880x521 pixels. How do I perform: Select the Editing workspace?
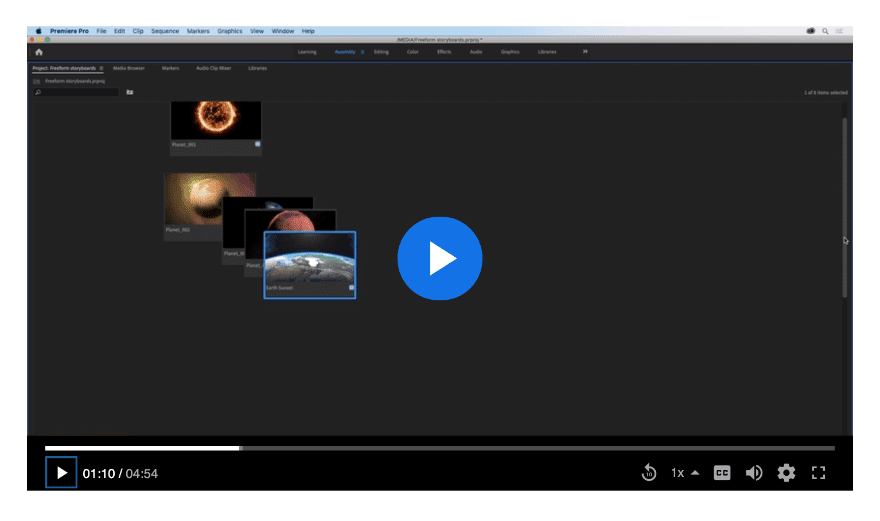tap(381, 51)
